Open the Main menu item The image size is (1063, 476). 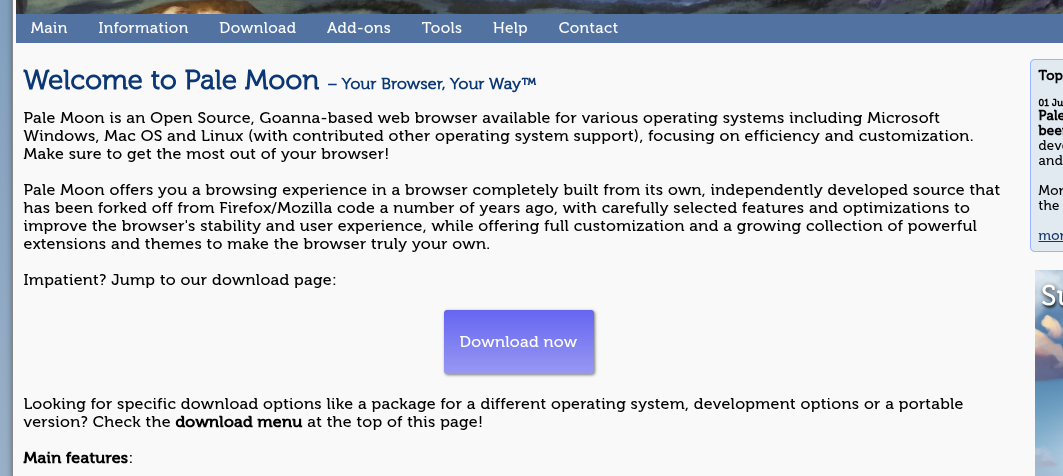click(x=49, y=28)
